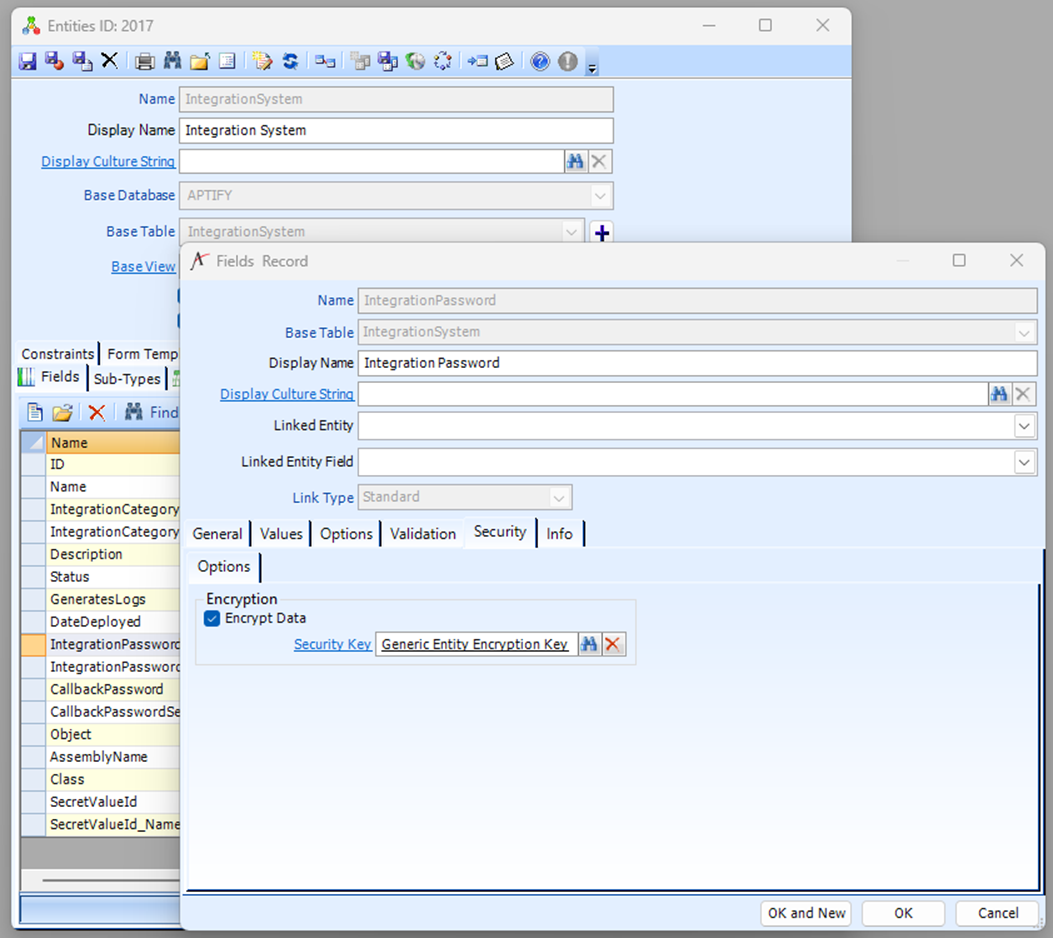1053x938 pixels.
Task: Open the Sub-Types tab in the Entities window
Action: coord(128,379)
